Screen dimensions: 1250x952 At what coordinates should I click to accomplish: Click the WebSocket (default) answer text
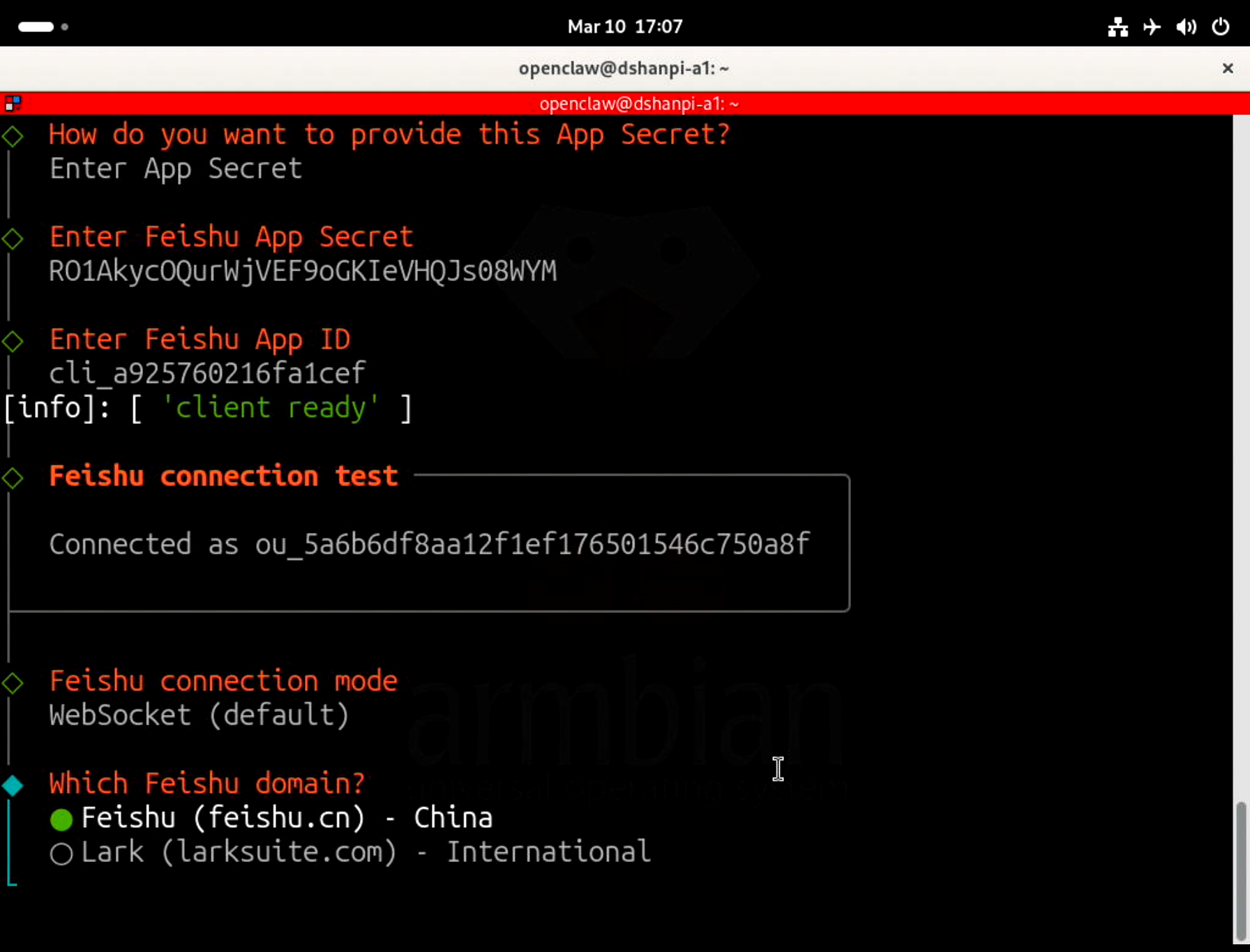coord(199,716)
